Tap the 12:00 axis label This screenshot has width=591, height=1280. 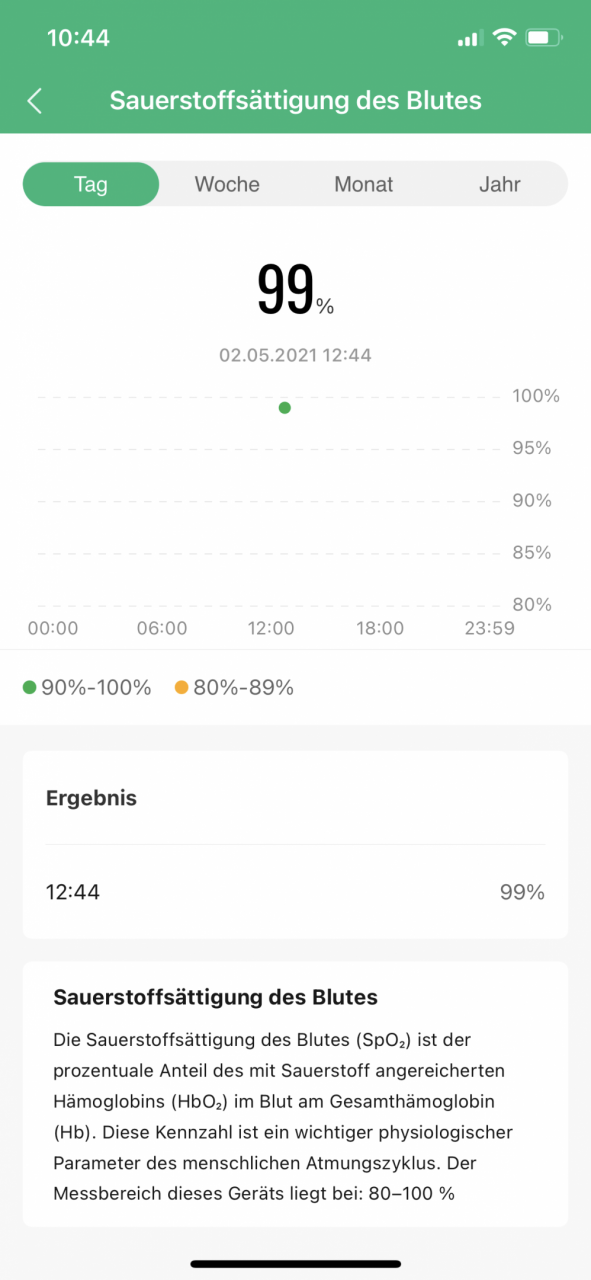pyautogui.click(x=271, y=628)
